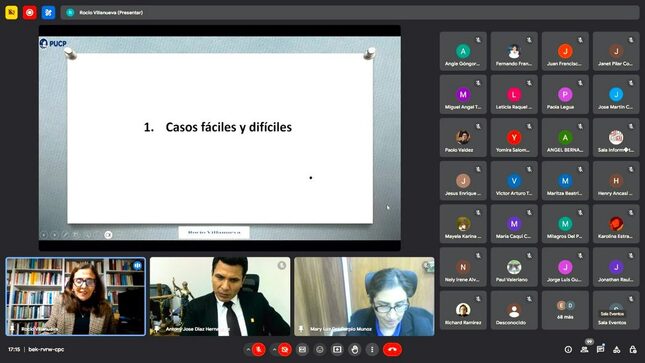Leave the call with the red hang-up button

click(392, 349)
